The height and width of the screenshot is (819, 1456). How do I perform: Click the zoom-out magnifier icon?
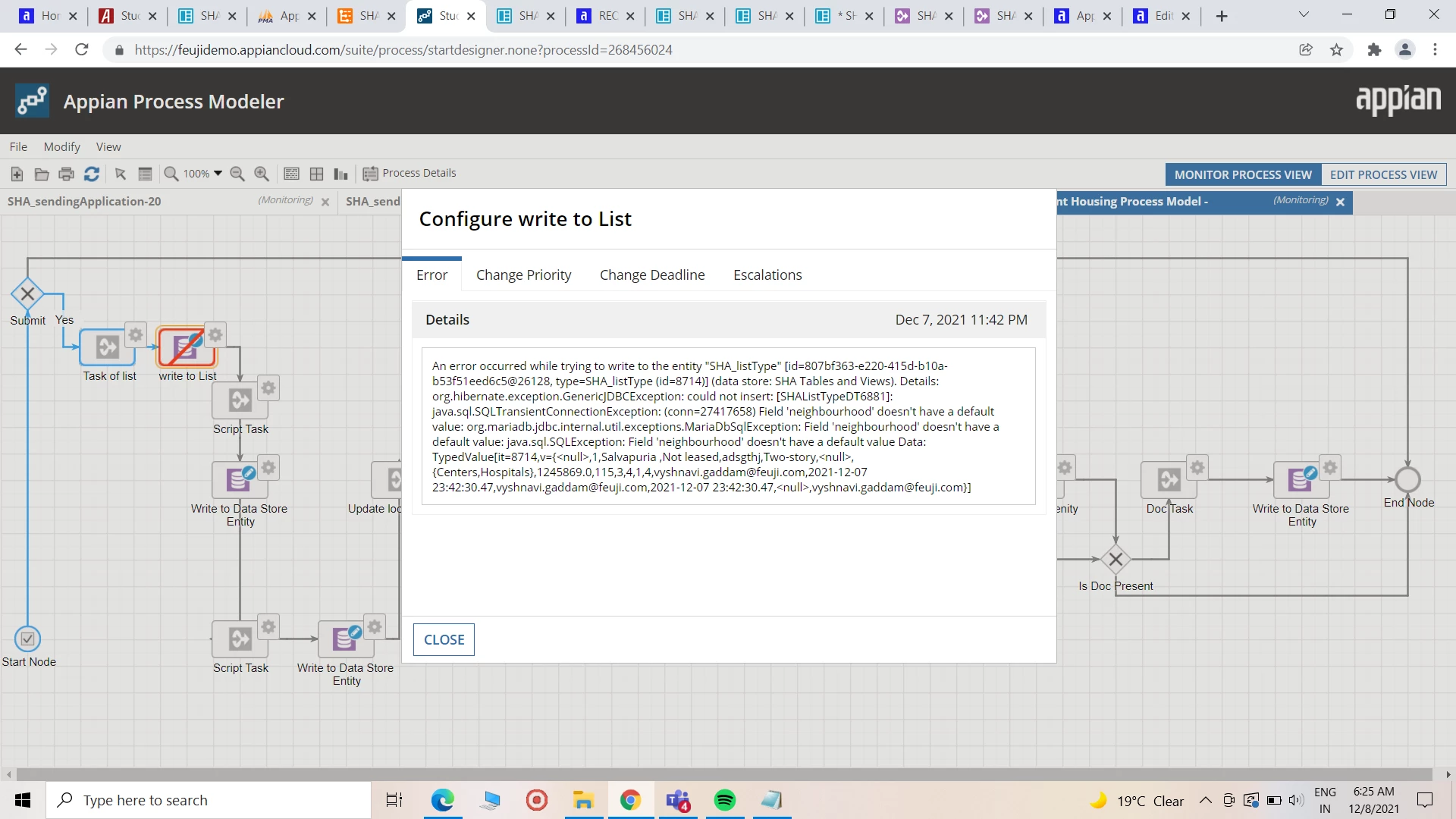(x=237, y=174)
